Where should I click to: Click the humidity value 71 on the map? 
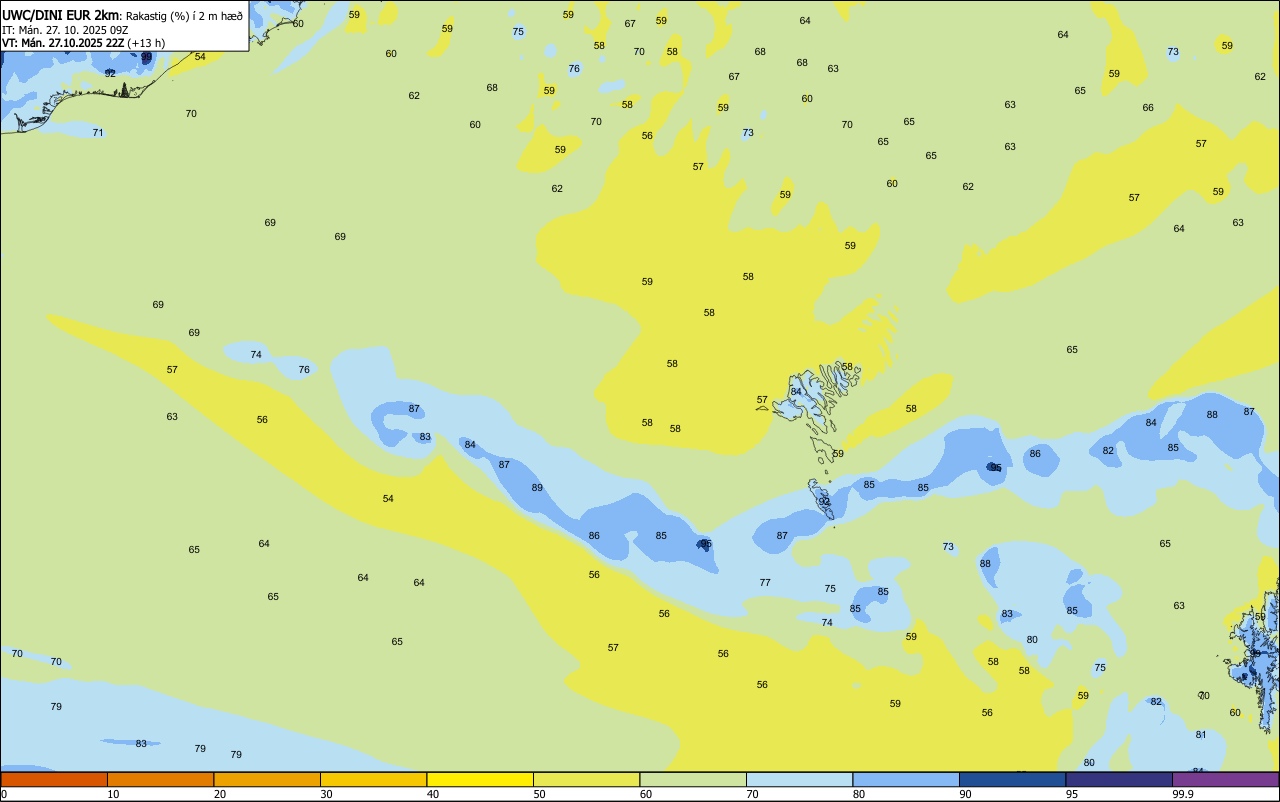(x=98, y=133)
